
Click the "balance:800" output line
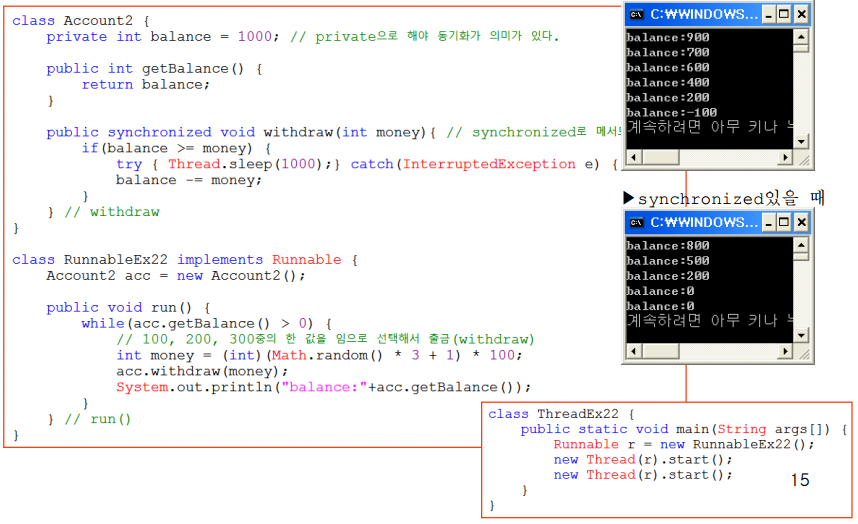(x=668, y=246)
